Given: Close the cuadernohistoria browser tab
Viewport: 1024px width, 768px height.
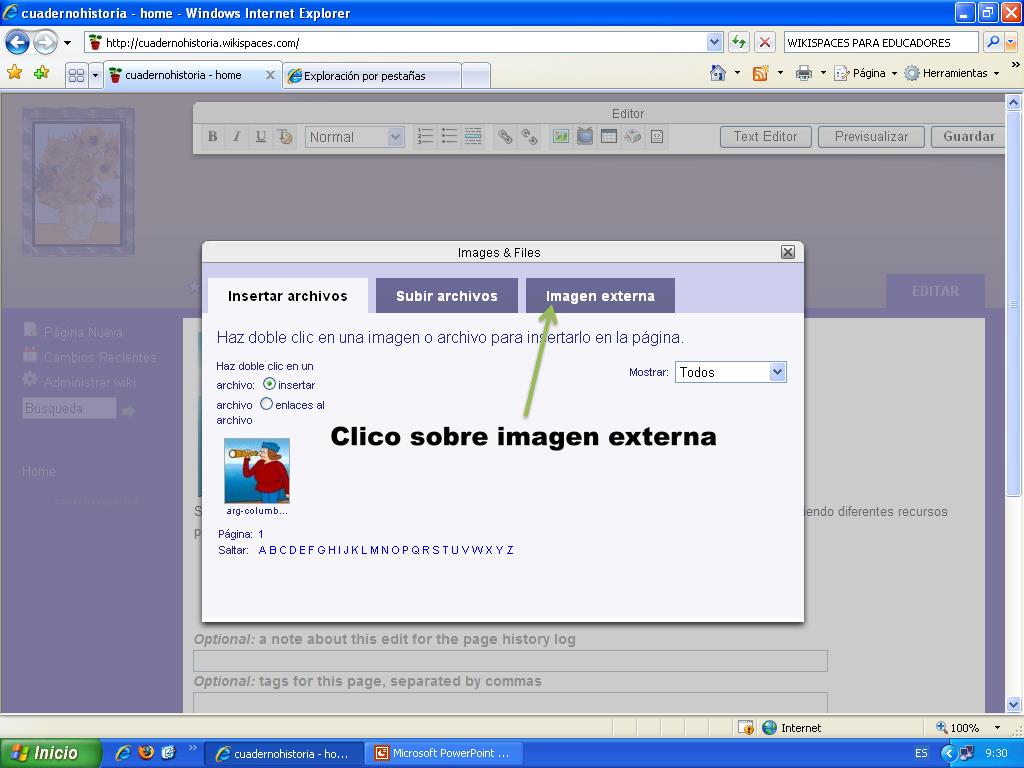Looking at the screenshot, I should [x=270, y=75].
